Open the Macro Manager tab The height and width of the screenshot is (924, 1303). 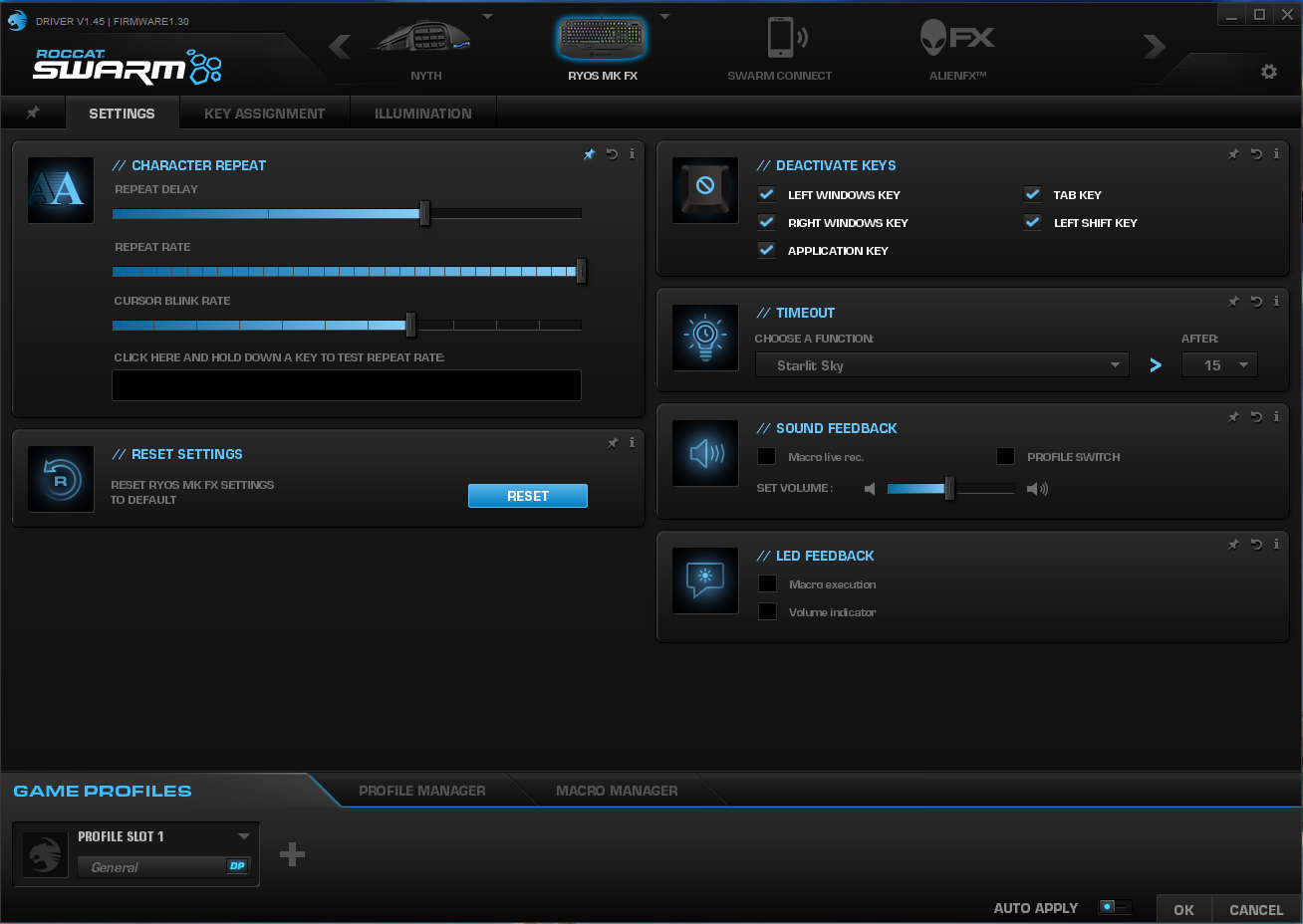click(x=617, y=791)
